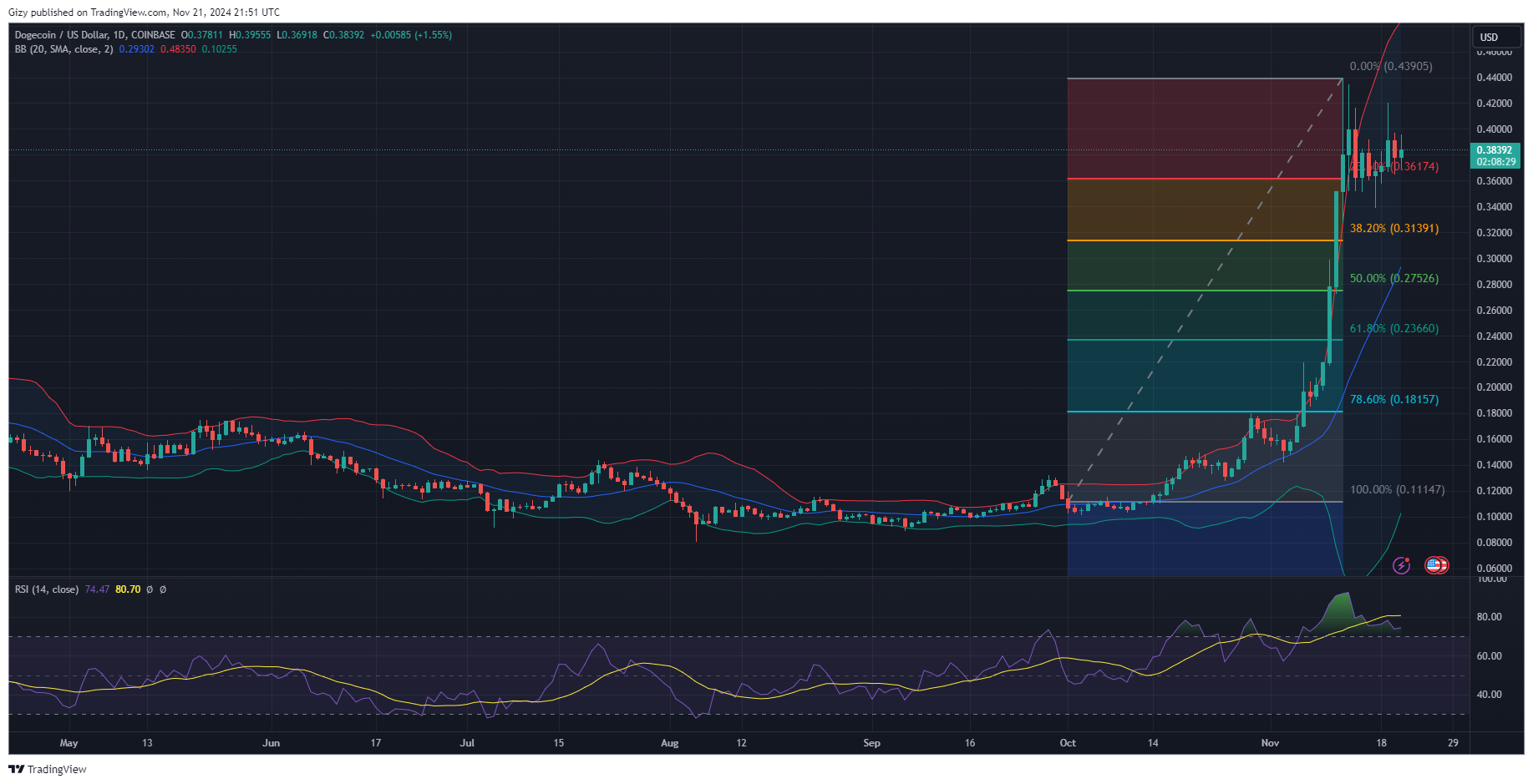Click the RSI moving average value 80.70
Viewport: 1533px width, 784px height.
tap(128, 589)
